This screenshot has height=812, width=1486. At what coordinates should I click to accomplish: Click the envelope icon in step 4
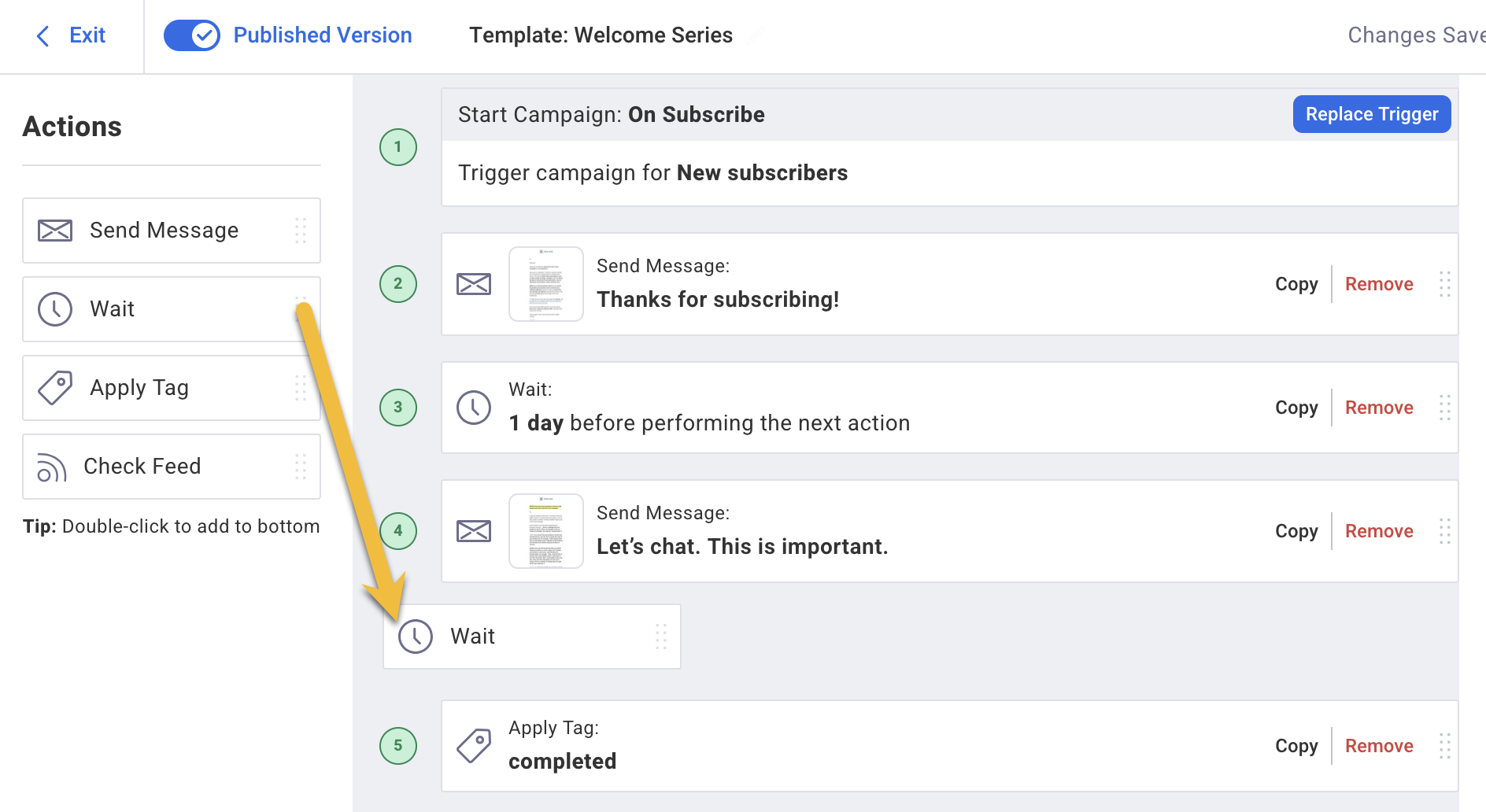[474, 531]
